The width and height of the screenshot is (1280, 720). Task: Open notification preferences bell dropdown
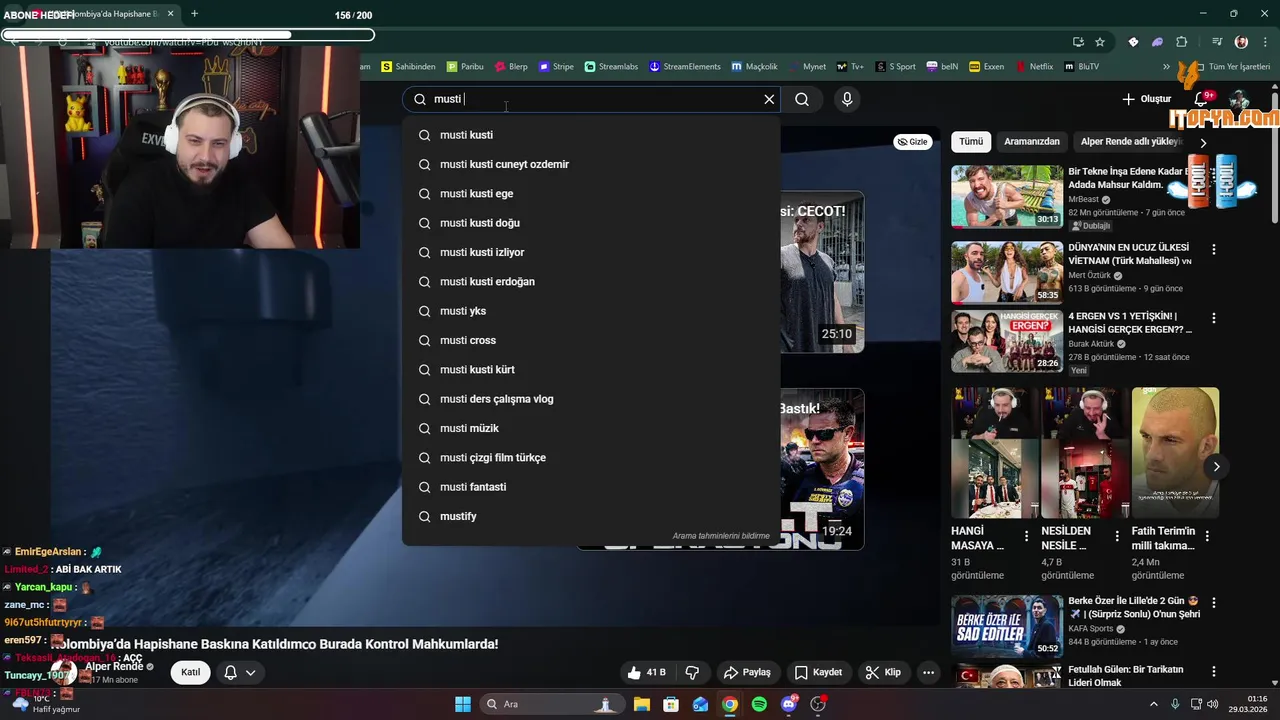(x=240, y=672)
